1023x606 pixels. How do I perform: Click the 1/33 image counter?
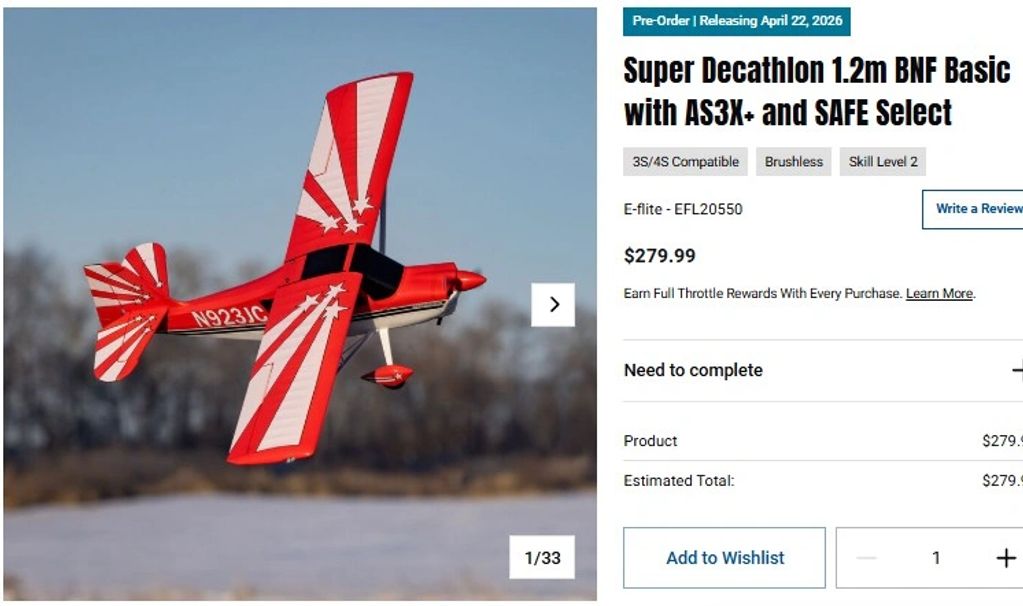coord(543,558)
